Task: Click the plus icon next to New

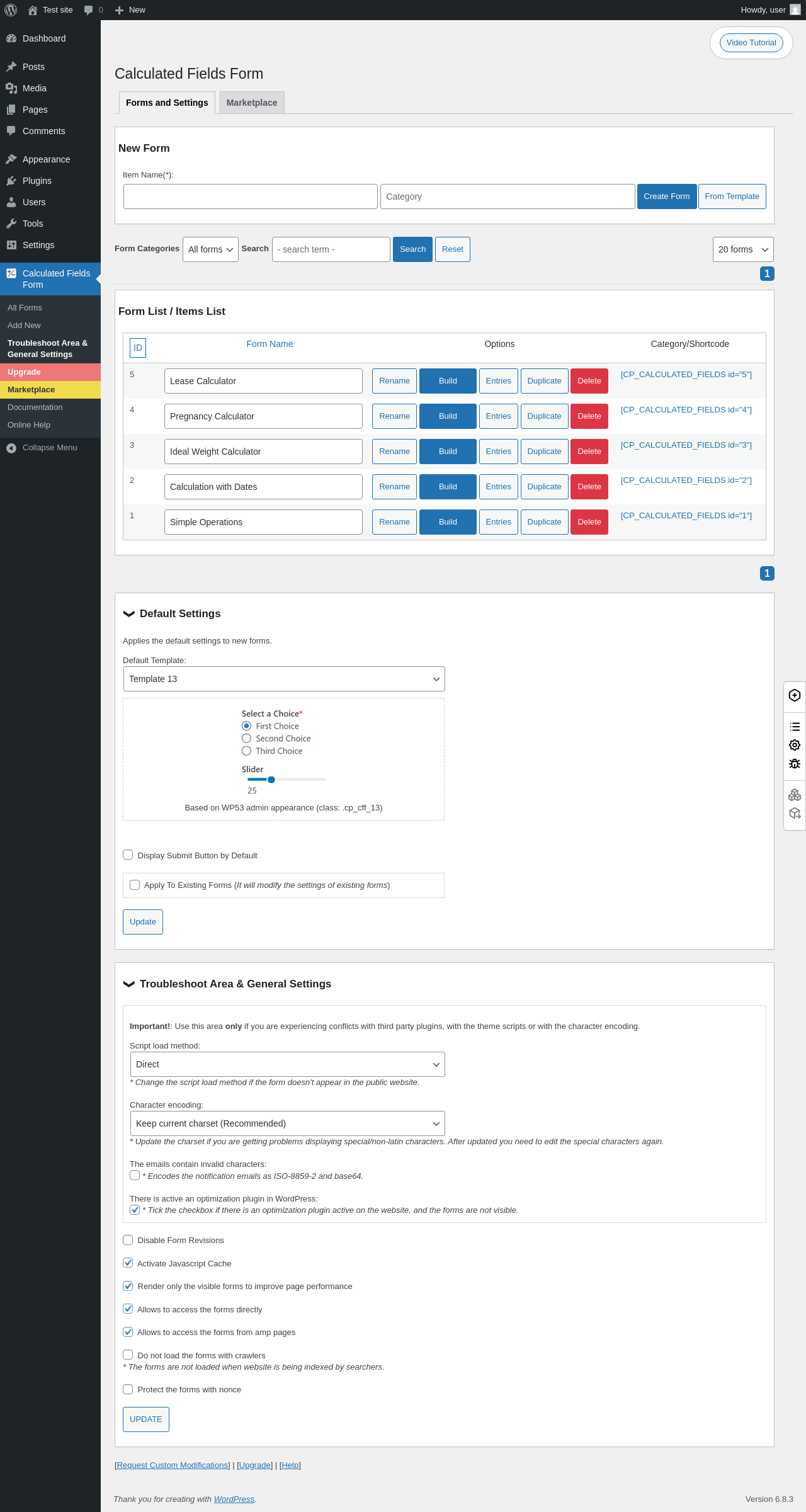Action: click(x=119, y=10)
